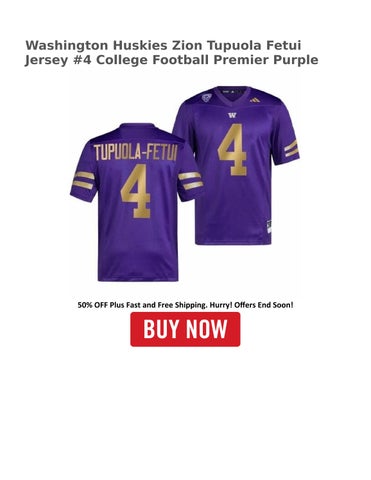Click the Washington W logo on the chest

pyautogui.click(x=232, y=116)
